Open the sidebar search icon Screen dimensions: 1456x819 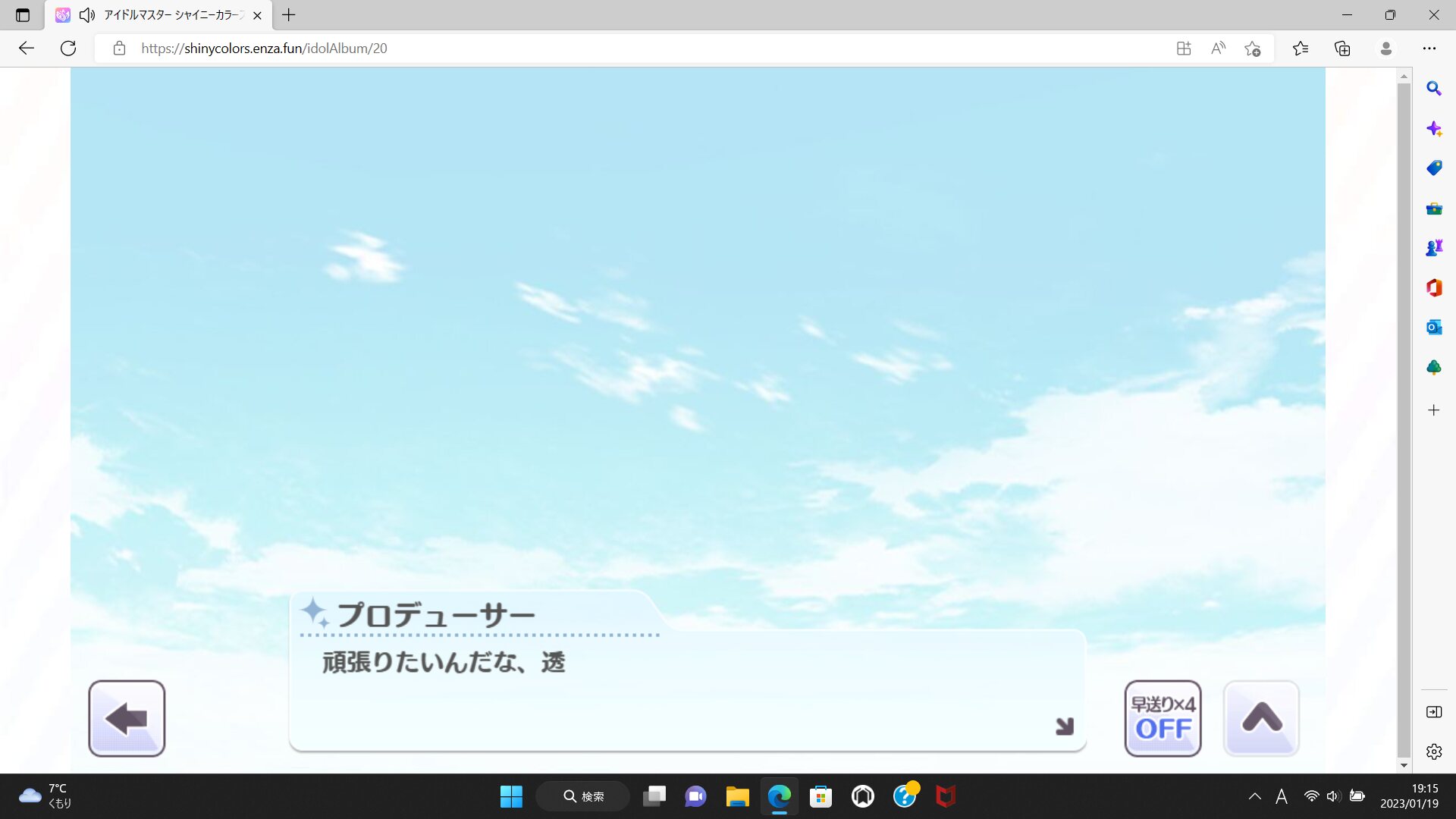coord(1433,89)
